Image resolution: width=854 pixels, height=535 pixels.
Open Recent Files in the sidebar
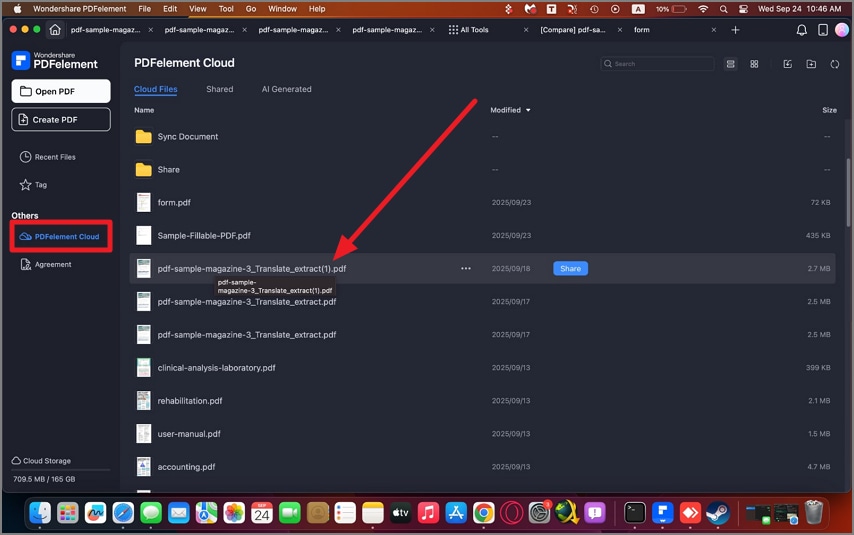[48, 157]
